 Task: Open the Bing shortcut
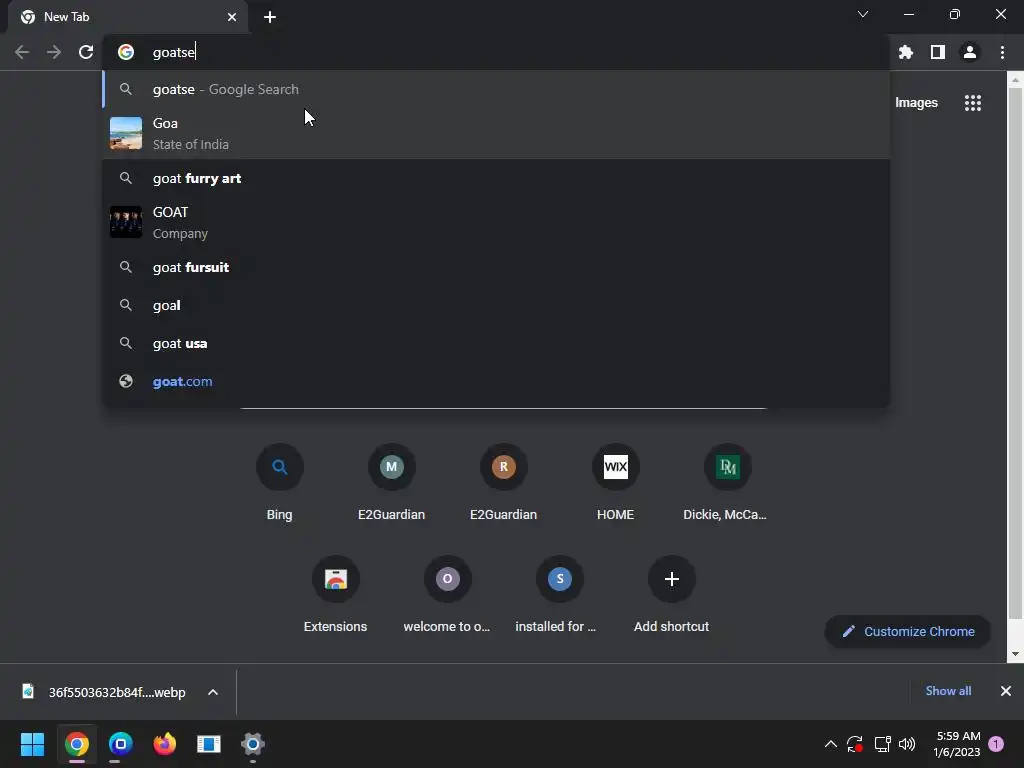[280, 483]
